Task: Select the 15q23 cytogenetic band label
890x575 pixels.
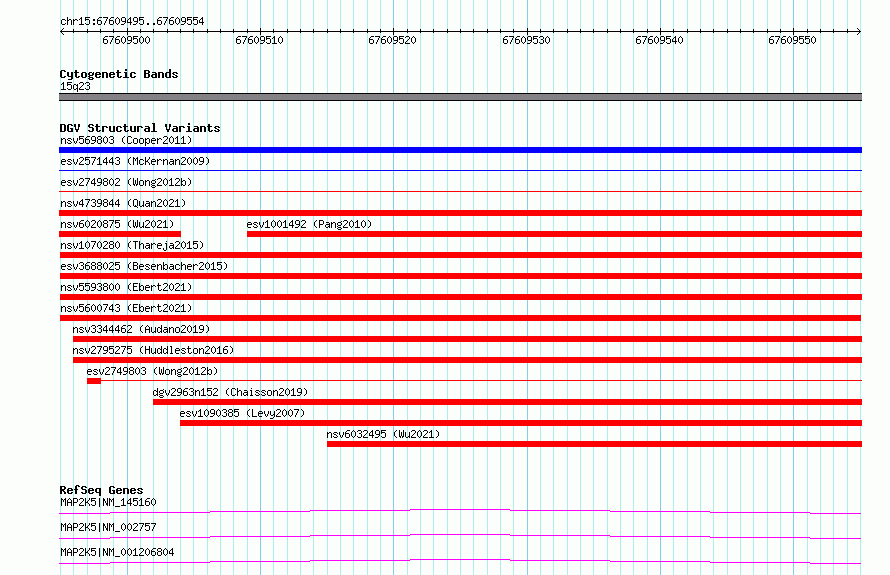Action: (75, 86)
